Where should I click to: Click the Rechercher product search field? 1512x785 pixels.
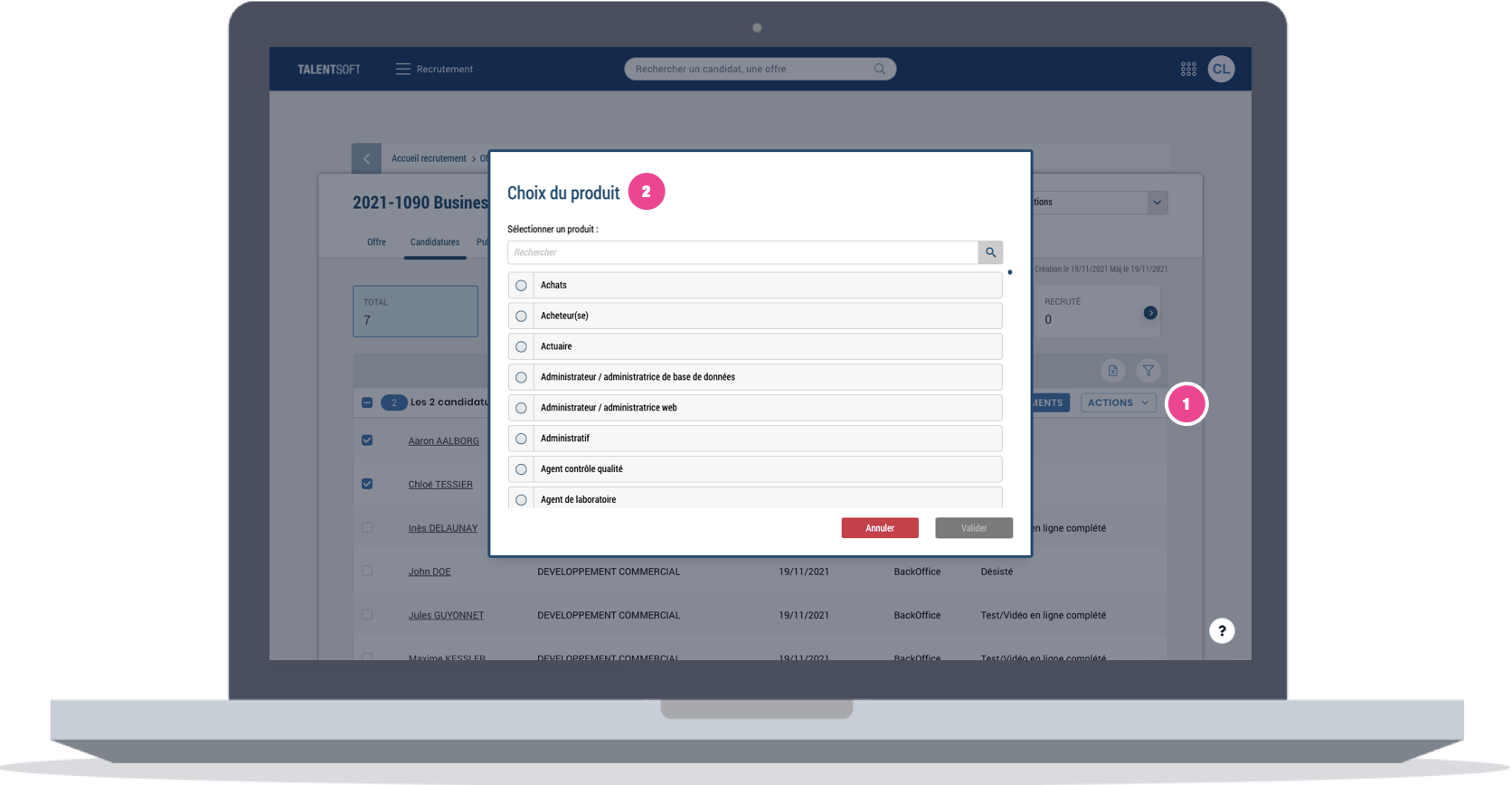tap(742, 252)
